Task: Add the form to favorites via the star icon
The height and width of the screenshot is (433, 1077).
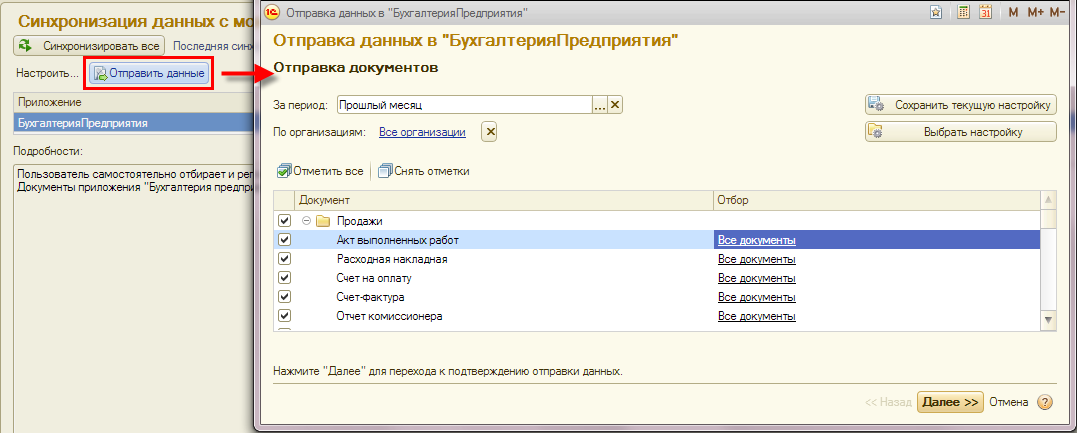Action: click(936, 12)
